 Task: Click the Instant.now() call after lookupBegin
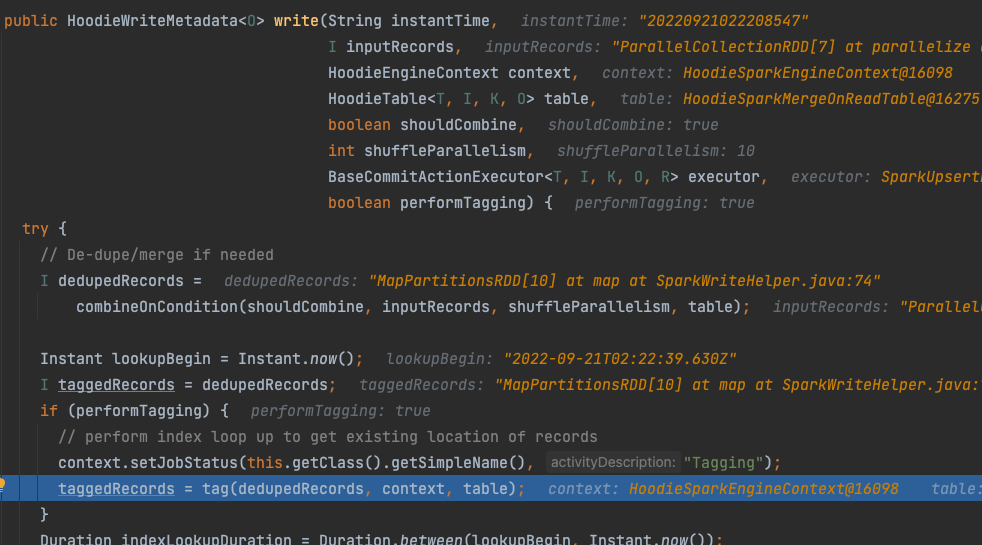(296, 359)
